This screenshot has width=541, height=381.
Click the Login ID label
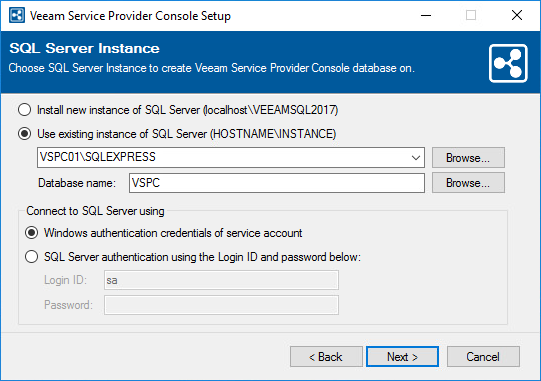coord(66,280)
